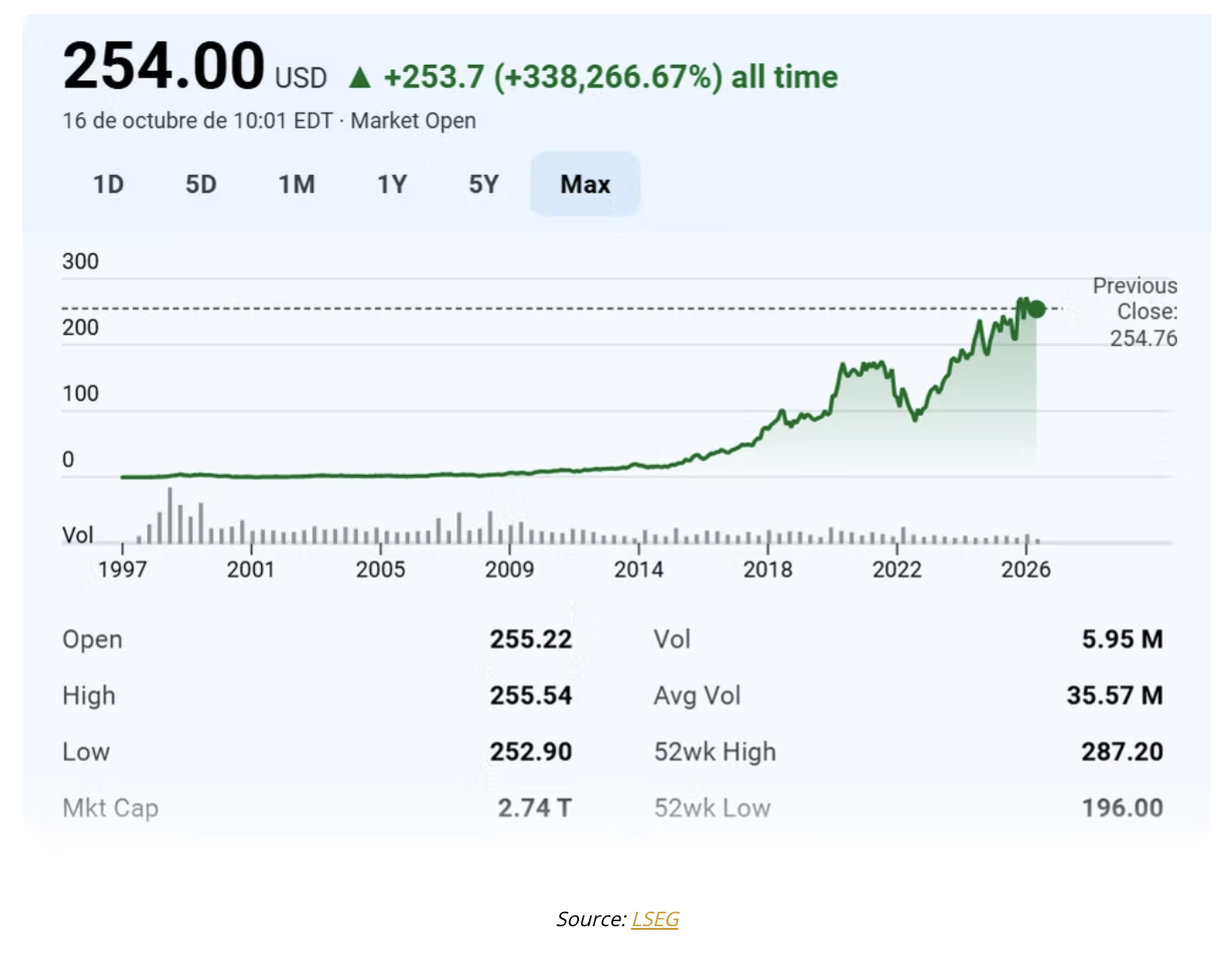Click the 2005 x-axis label
The height and width of the screenshot is (955, 1232).
point(381,569)
